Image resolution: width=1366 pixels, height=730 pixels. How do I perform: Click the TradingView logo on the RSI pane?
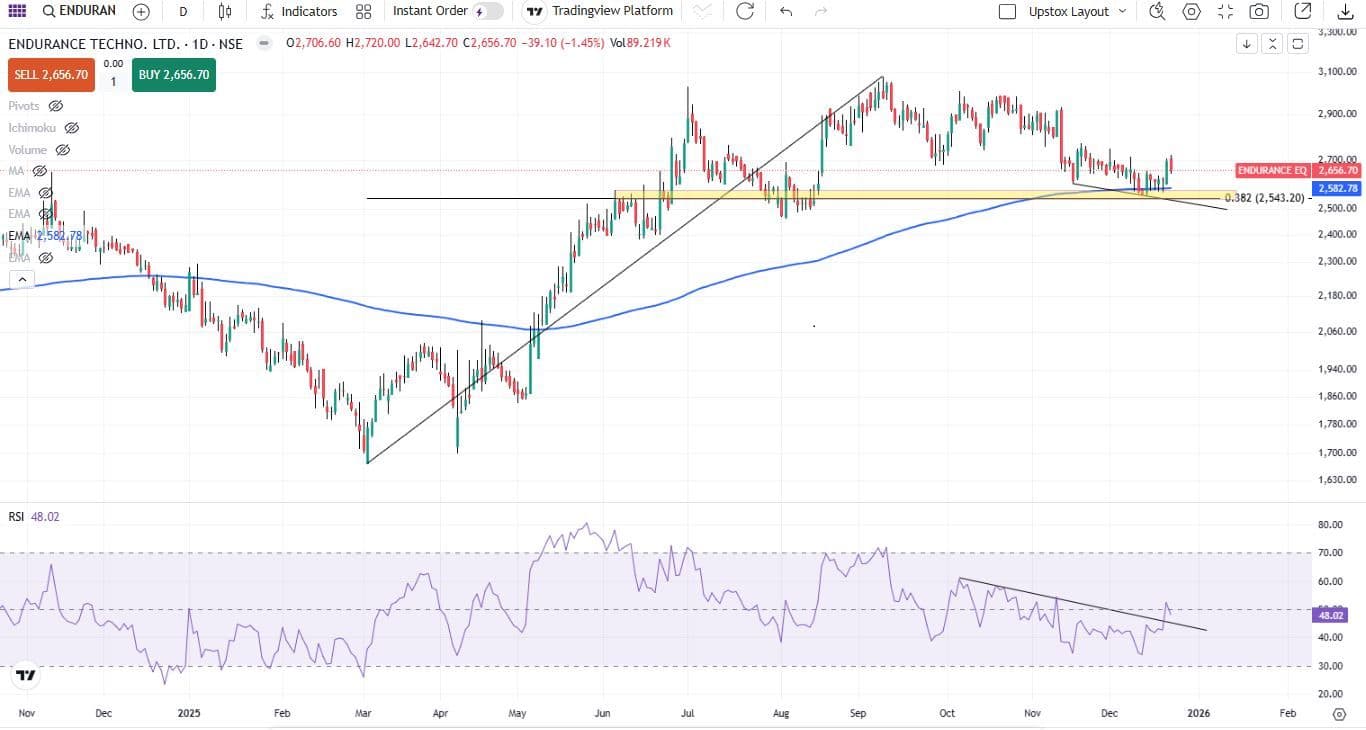click(x=26, y=675)
